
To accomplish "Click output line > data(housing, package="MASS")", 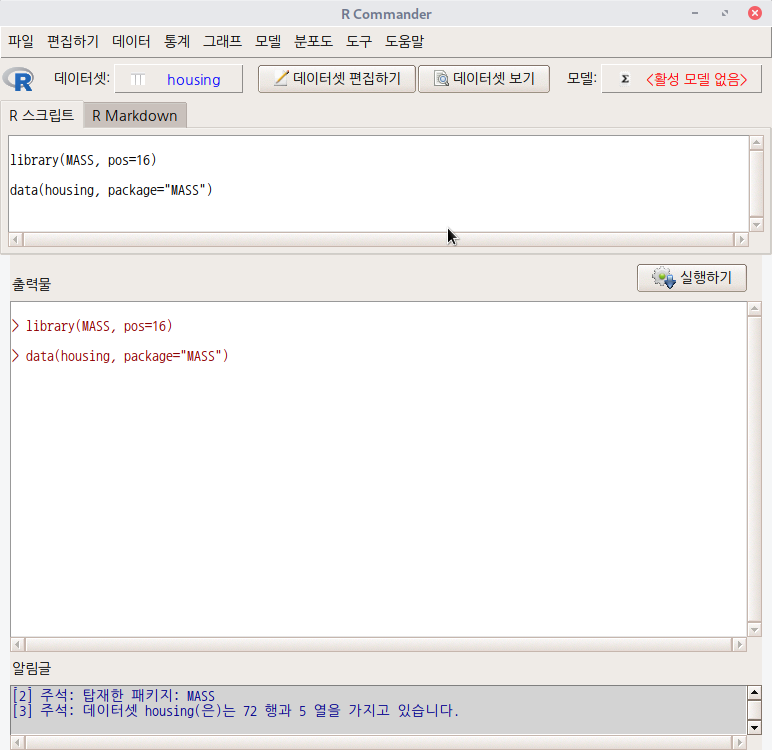I will (120, 356).
